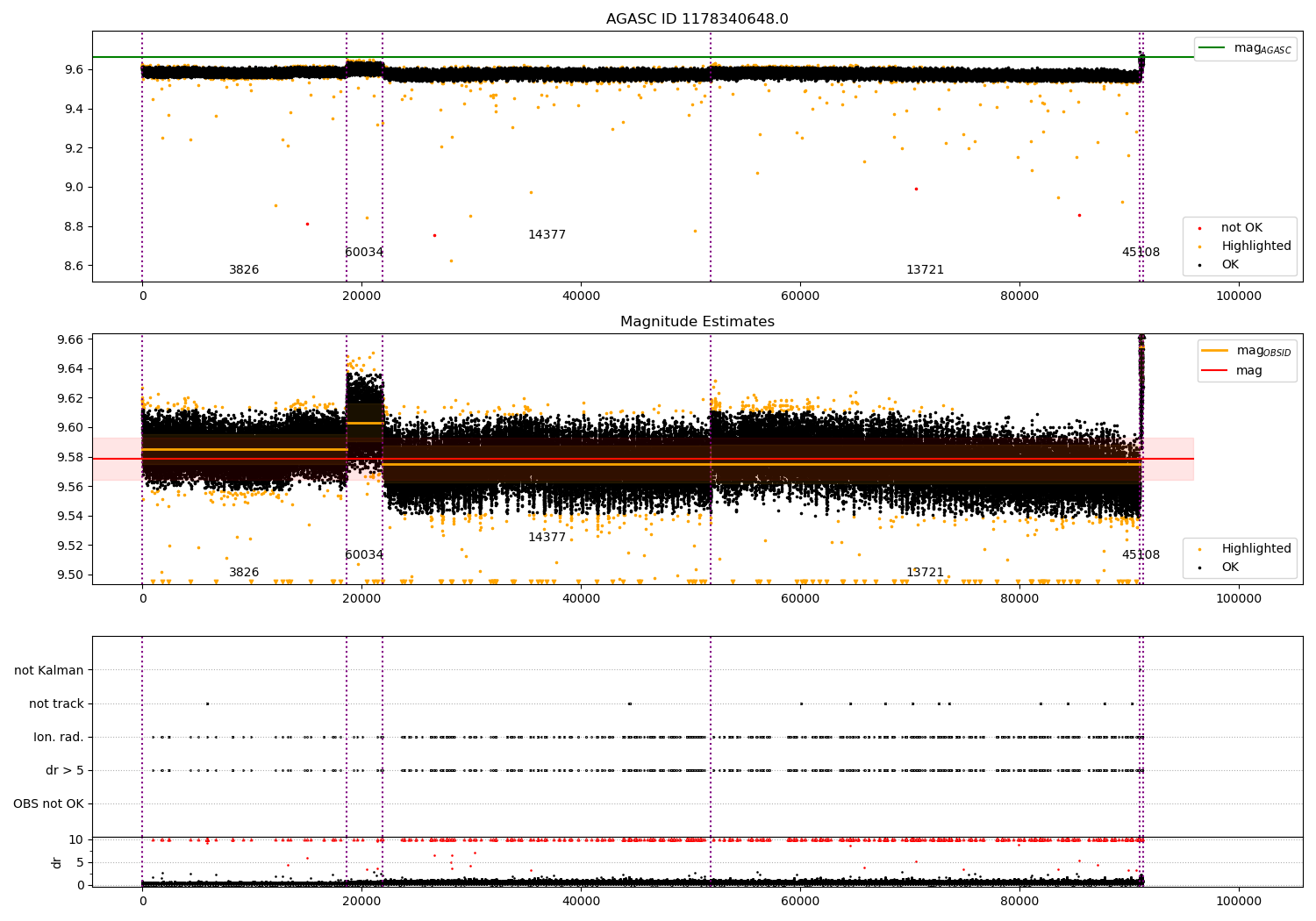1316x921 pixels.
Task: Click "45108" in the Magnitude Estimates plot
Action: [x=1141, y=555]
